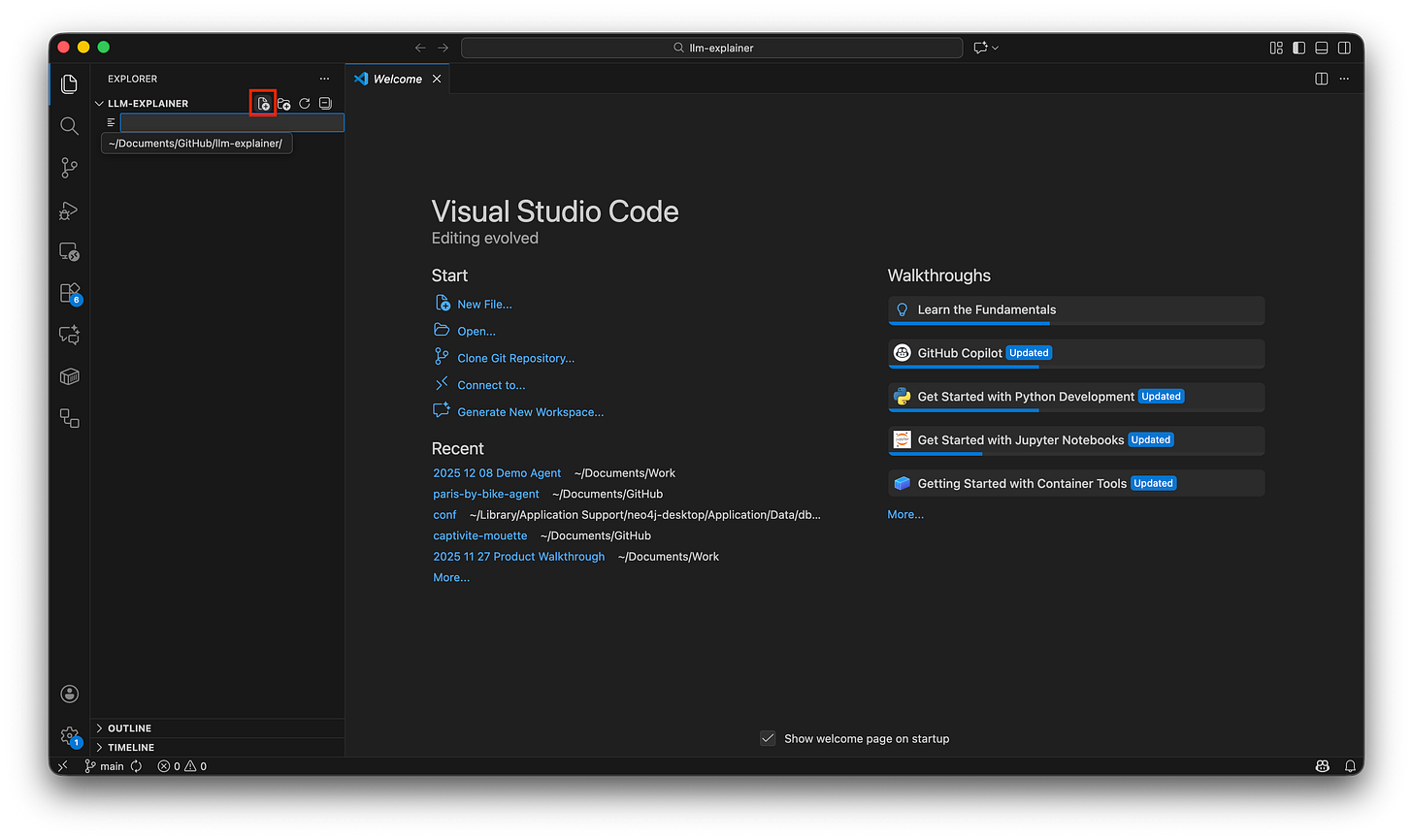
Task: Uncheck Show welcome page on startup
Action: 768,738
